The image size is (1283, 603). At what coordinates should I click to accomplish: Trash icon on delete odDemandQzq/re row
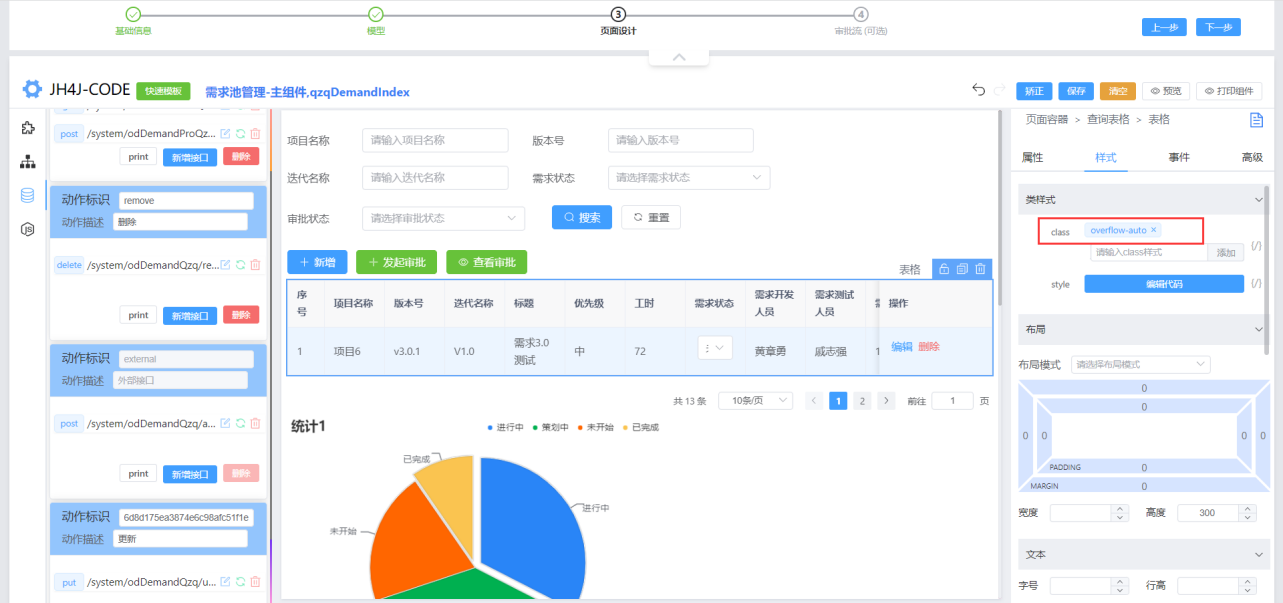255,265
